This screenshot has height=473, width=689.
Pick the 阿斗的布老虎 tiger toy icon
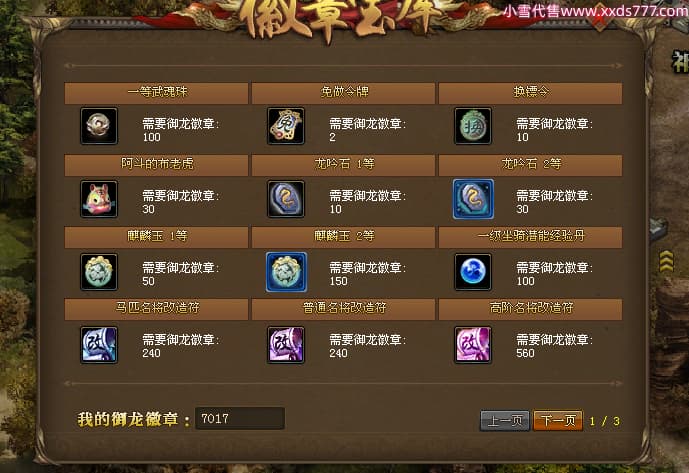click(x=99, y=199)
